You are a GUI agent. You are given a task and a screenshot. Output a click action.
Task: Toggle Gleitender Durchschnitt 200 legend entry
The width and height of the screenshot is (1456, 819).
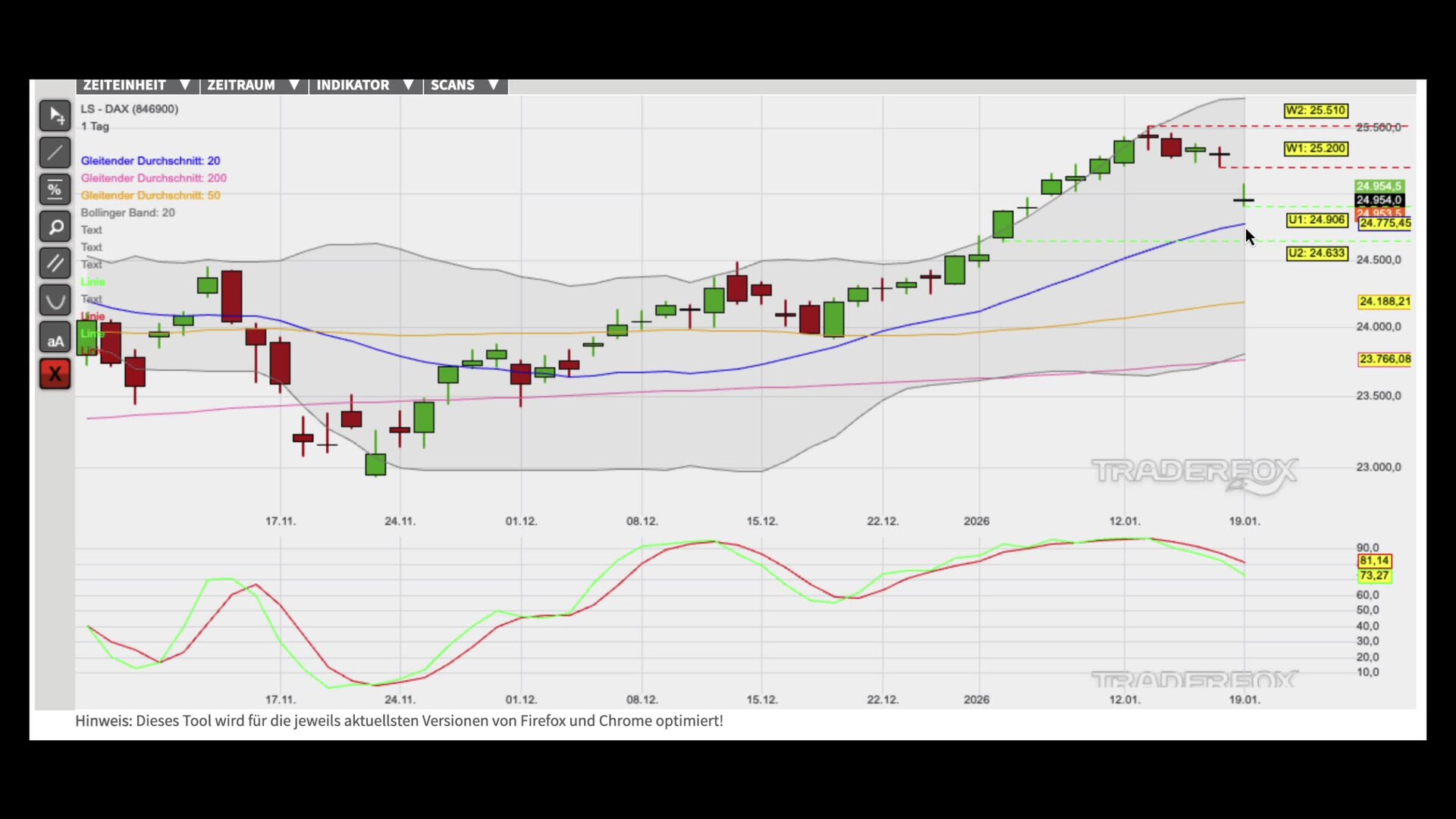click(x=153, y=178)
